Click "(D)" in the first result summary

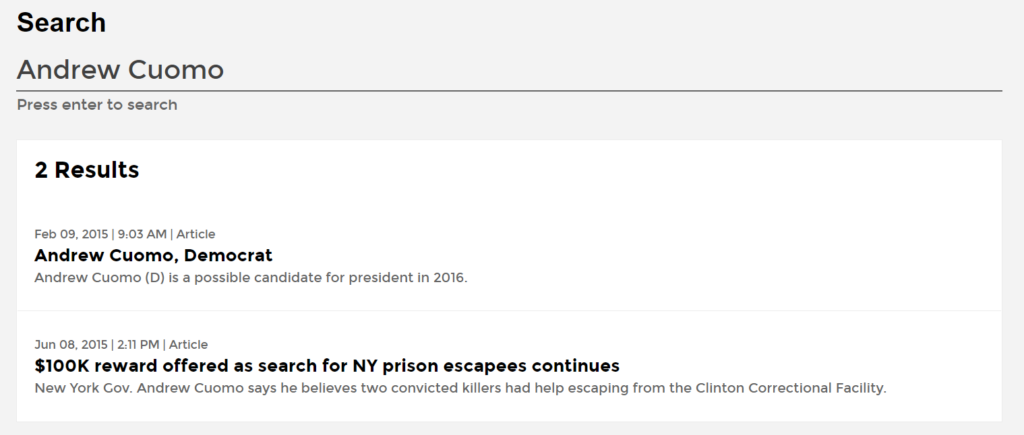142,277
